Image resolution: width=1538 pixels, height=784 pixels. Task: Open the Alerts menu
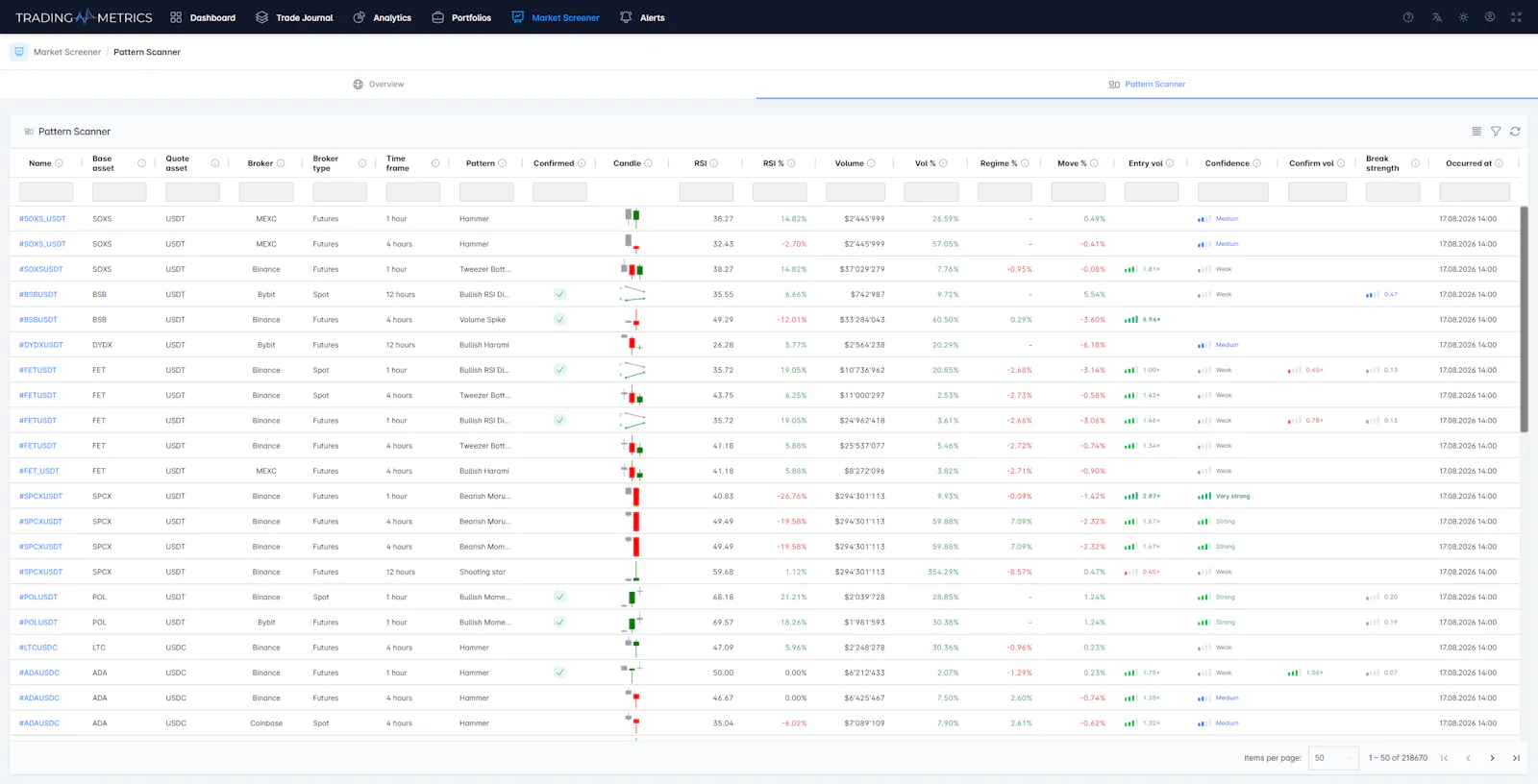pos(642,17)
